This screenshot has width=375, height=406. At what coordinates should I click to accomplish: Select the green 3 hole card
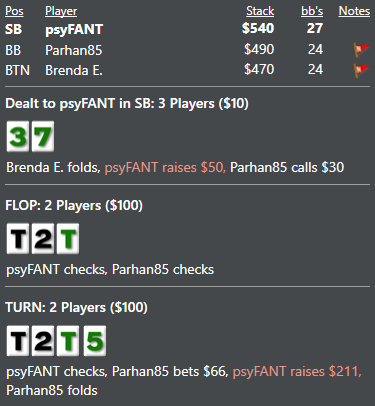[x=18, y=136]
